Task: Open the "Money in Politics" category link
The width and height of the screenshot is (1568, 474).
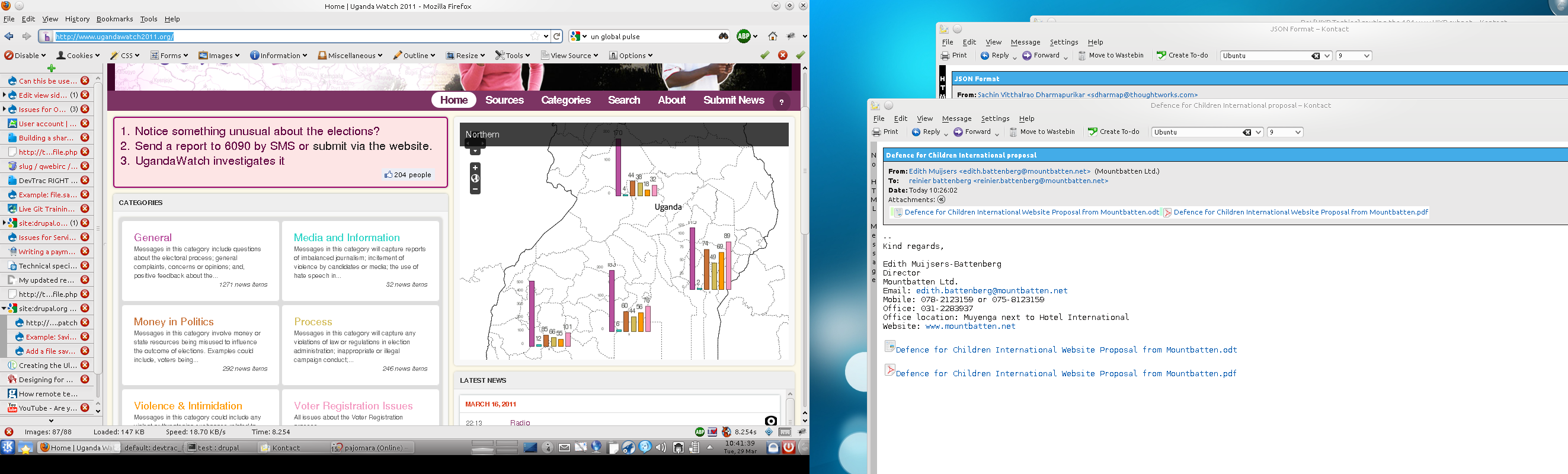Action: [x=174, y=322]
